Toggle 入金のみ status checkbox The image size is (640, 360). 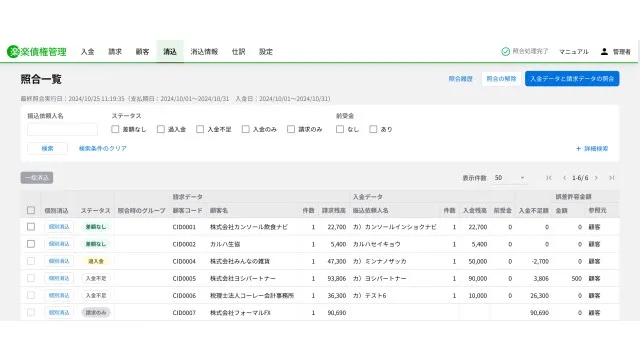[246, 129]
